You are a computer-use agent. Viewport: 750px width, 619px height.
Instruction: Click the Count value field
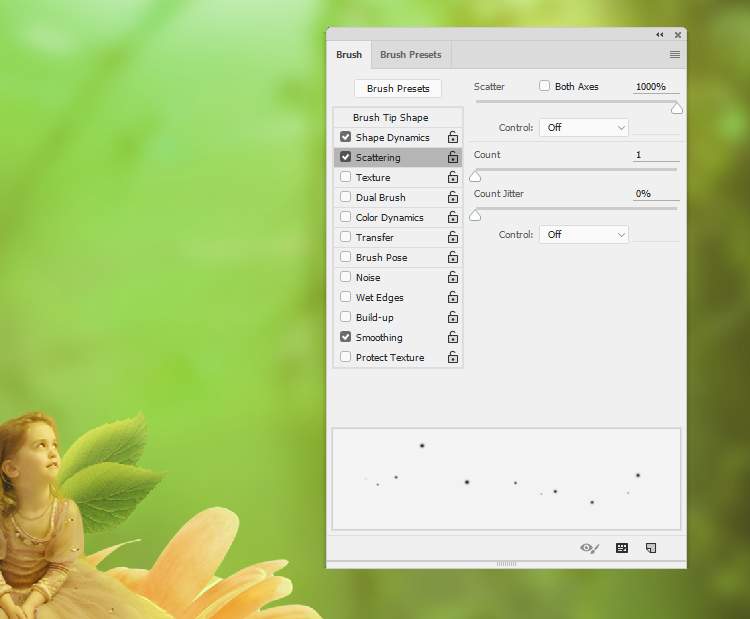pyautogui.click(x=656, y=155)
